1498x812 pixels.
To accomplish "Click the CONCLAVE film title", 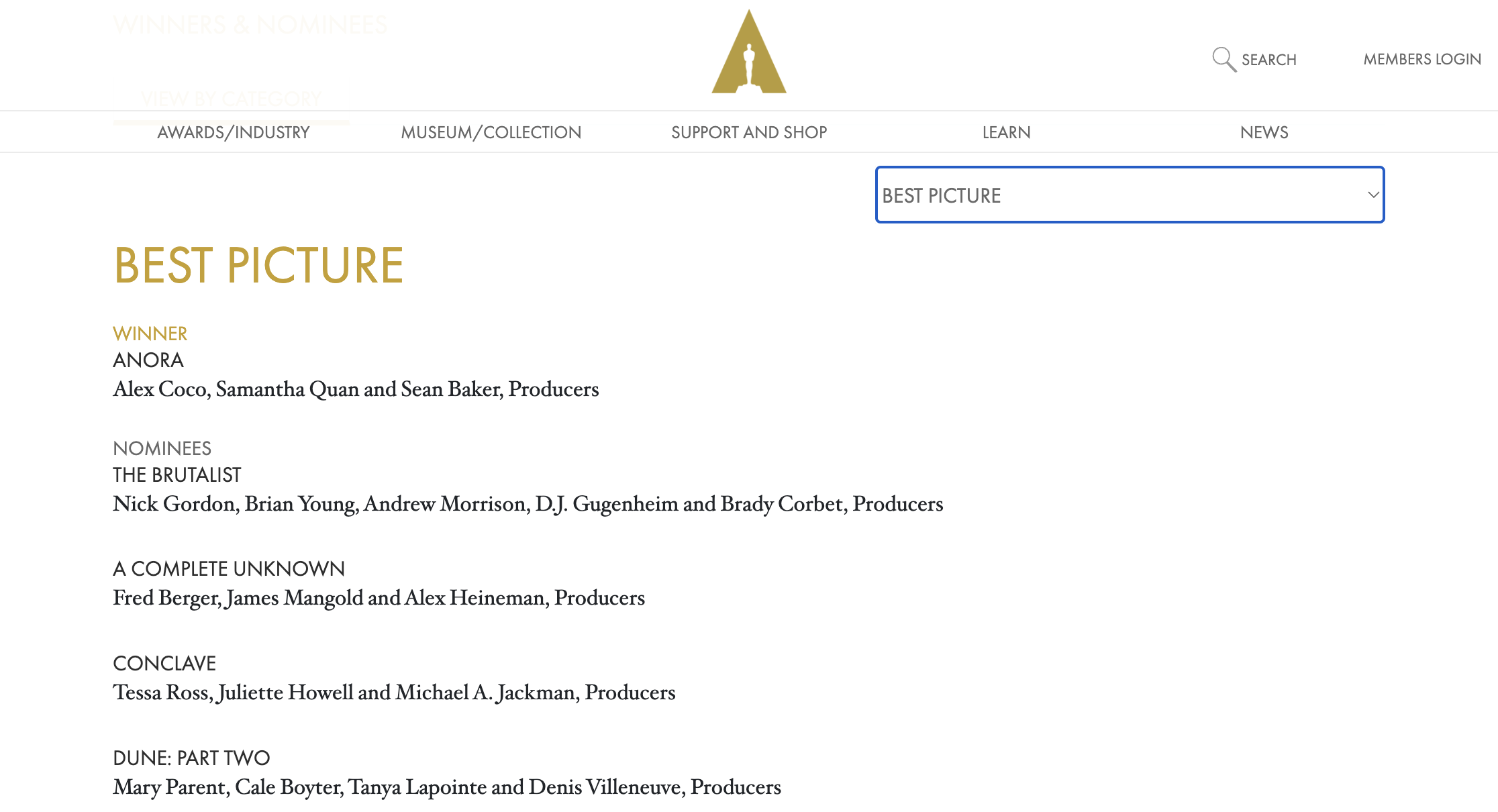I will pos(164,664).
